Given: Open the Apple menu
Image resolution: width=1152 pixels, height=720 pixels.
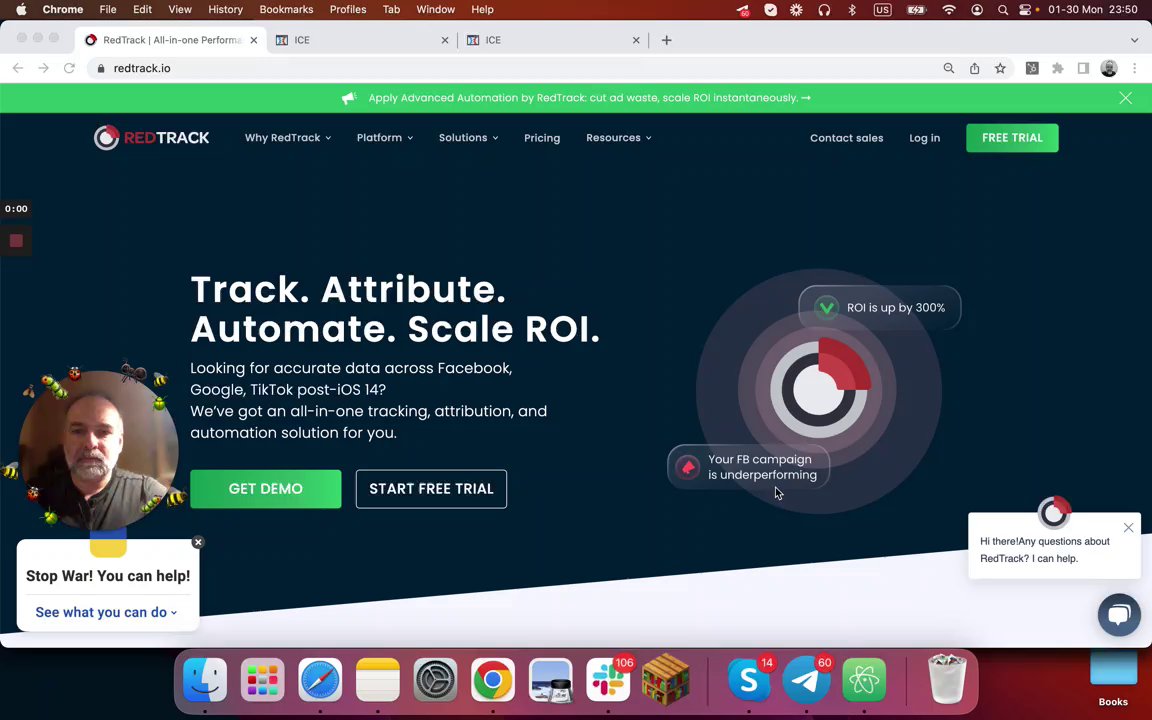Looking at the screenshot, I should tap(21, 10).
